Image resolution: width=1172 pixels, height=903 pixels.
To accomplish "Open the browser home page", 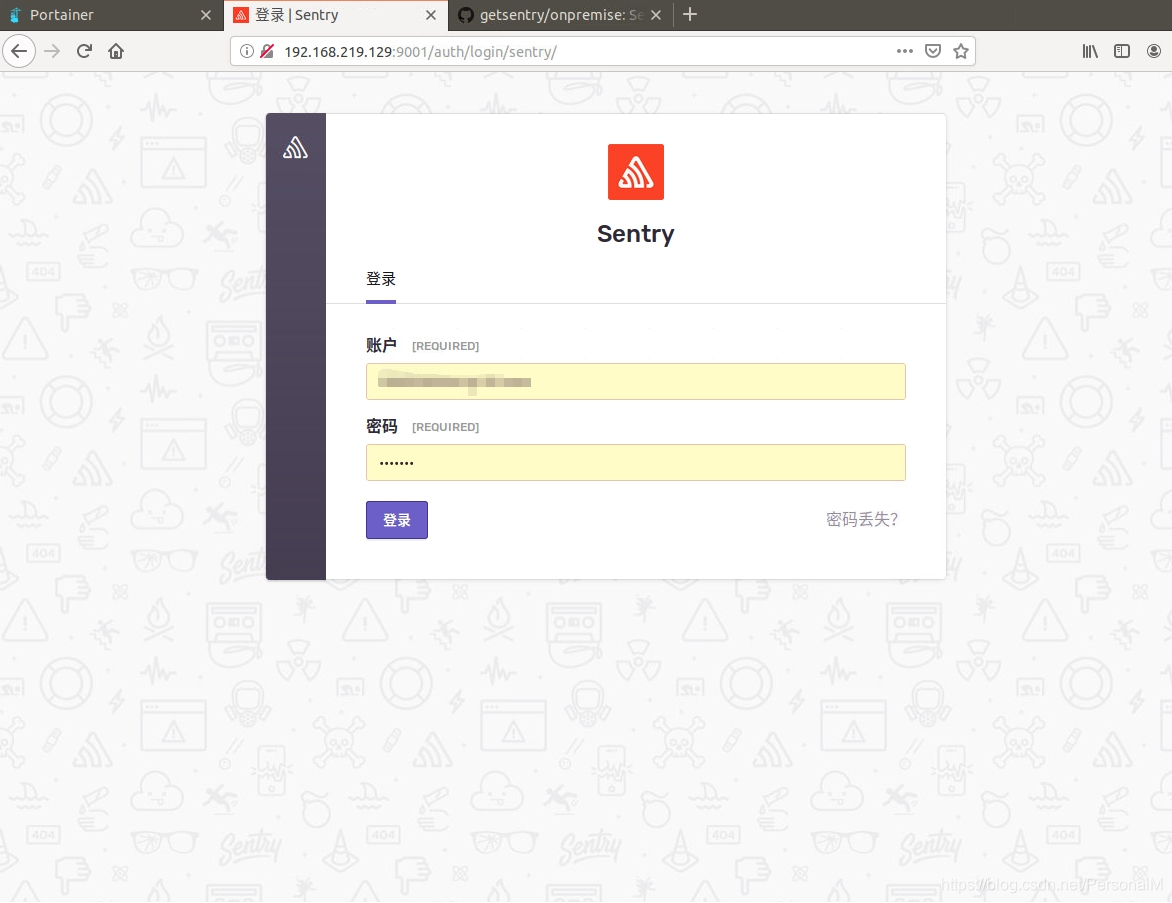I will [116, 52].
